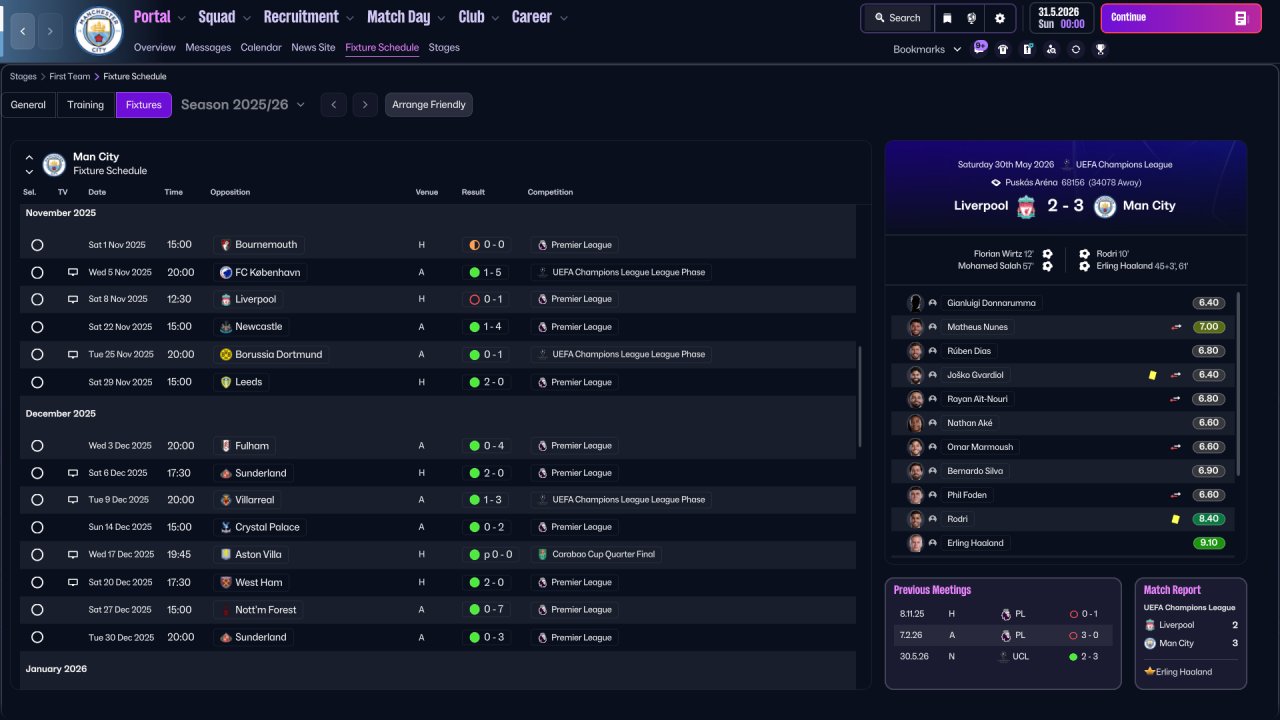Viewport: 1280px width, 720px height.
Task: Click the TV icon on the Borussia Dortmund row
Action: click(72, 354)
